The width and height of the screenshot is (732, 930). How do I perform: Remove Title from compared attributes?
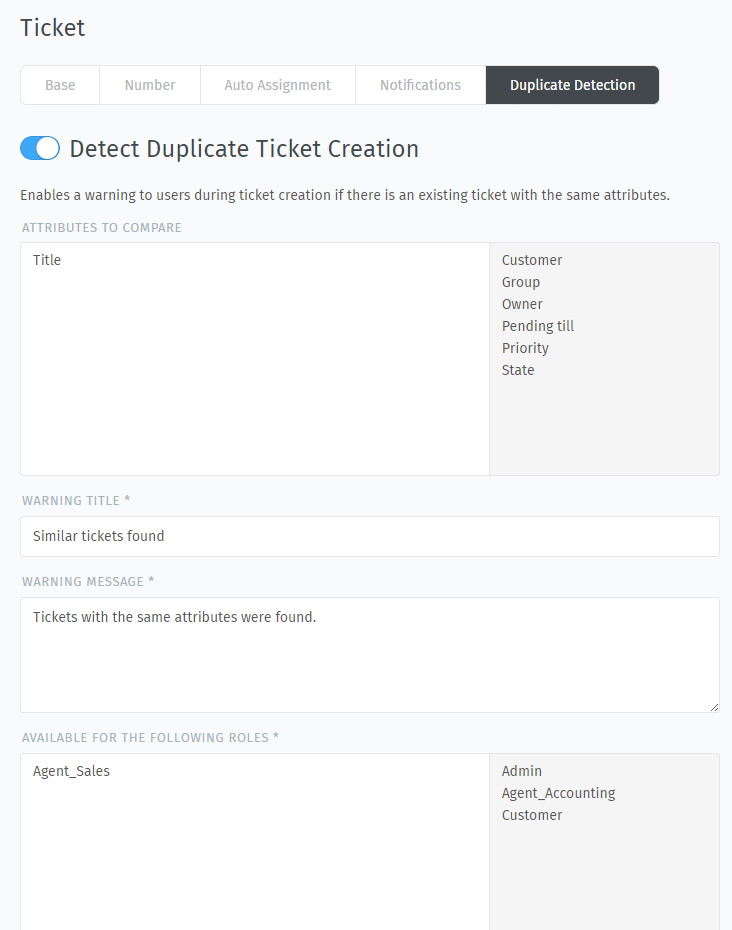(x=46, y=260)
